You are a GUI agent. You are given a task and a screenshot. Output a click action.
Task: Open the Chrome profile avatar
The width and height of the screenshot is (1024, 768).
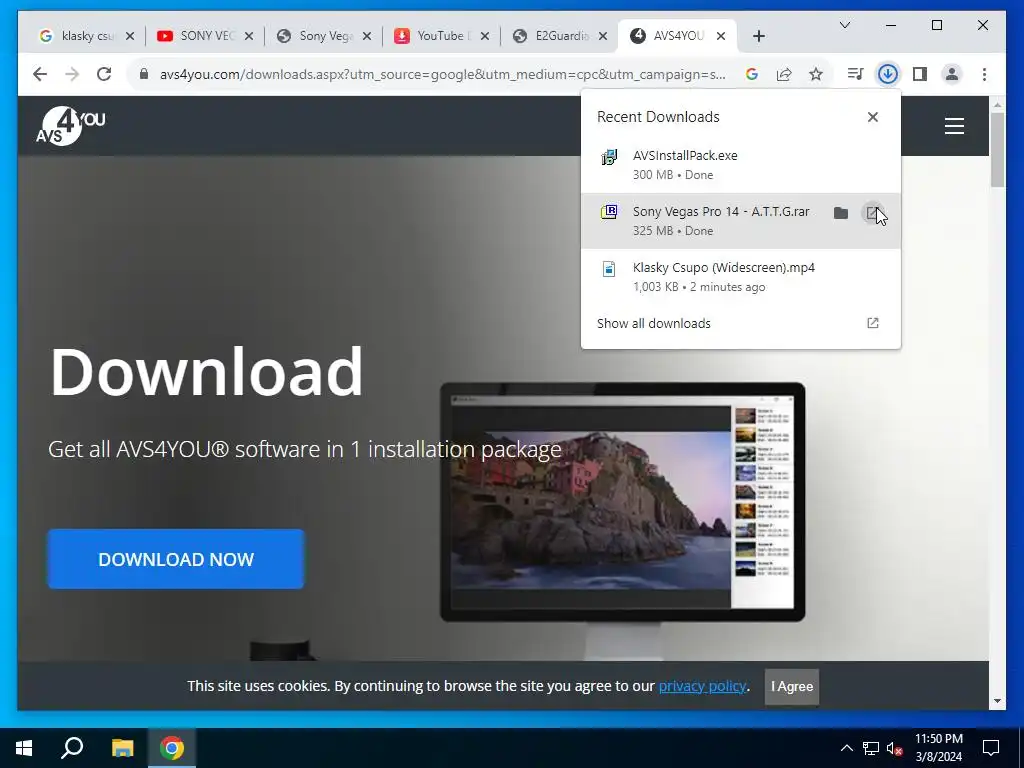(x=952, y=74)
